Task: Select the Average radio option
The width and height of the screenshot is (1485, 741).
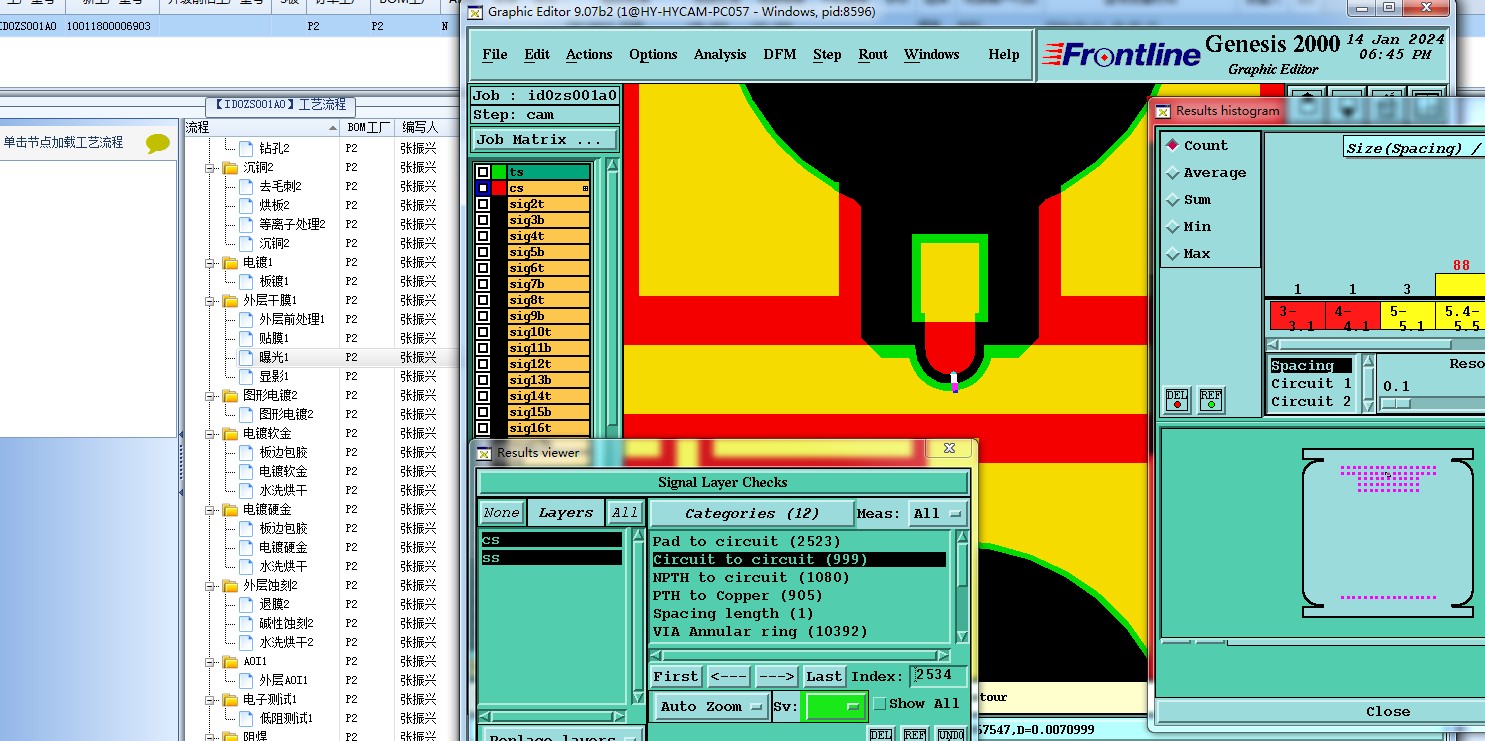Action: [1173, 173]
